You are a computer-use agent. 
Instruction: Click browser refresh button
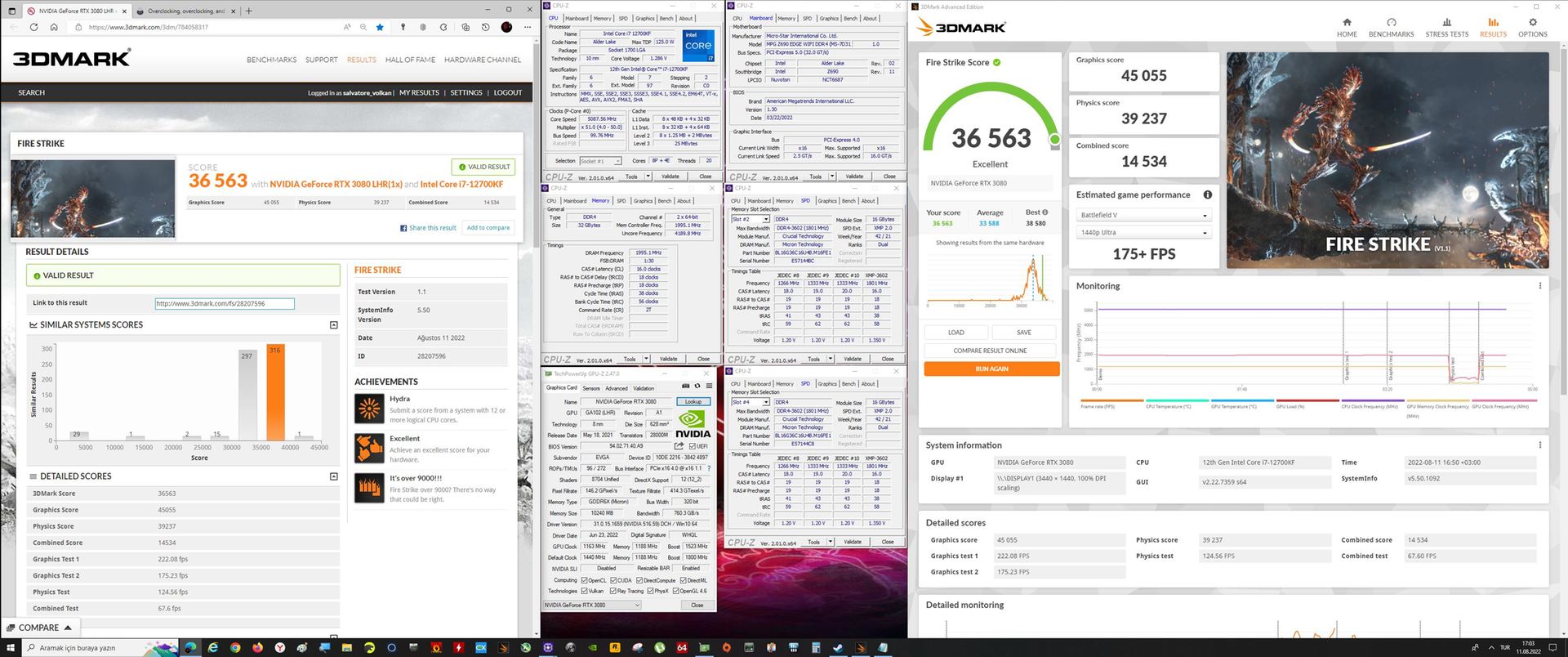click(33, 27)
